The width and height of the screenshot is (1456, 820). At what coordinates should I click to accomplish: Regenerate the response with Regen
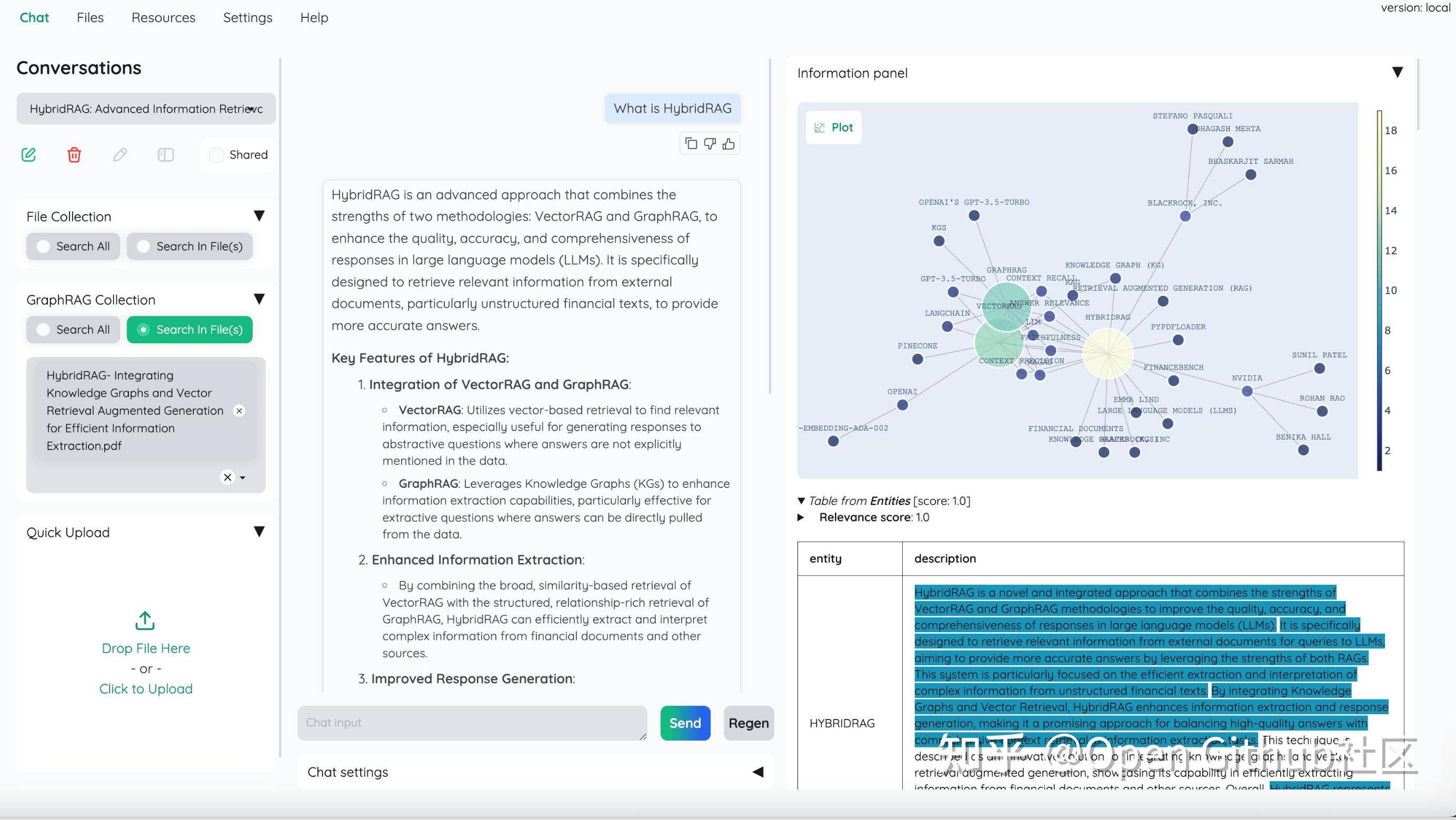749,723
